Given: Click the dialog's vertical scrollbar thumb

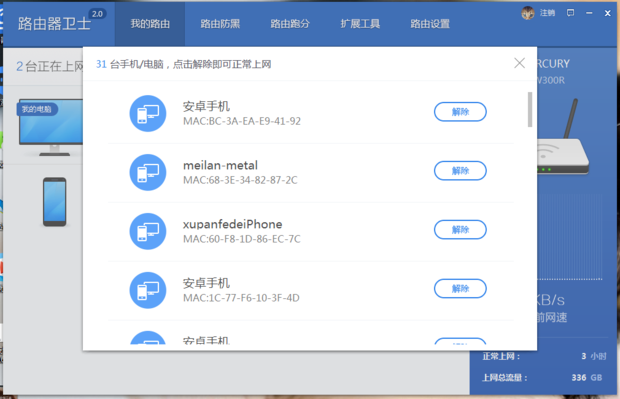Looking at the screenshot, I should (530, 110).
